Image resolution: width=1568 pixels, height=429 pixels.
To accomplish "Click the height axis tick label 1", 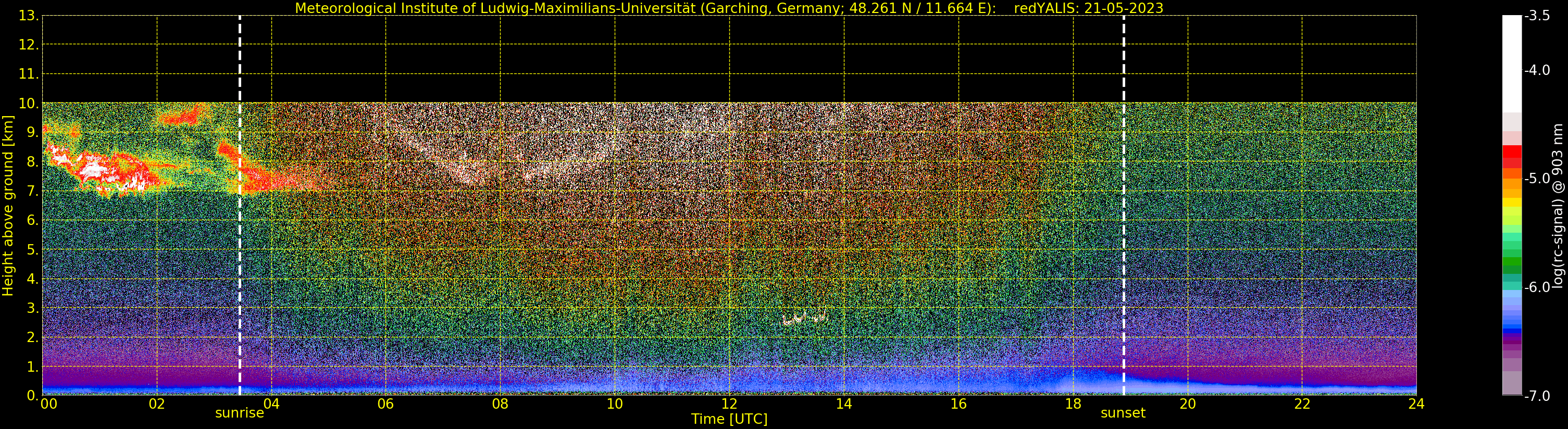I will click(32, 367).
